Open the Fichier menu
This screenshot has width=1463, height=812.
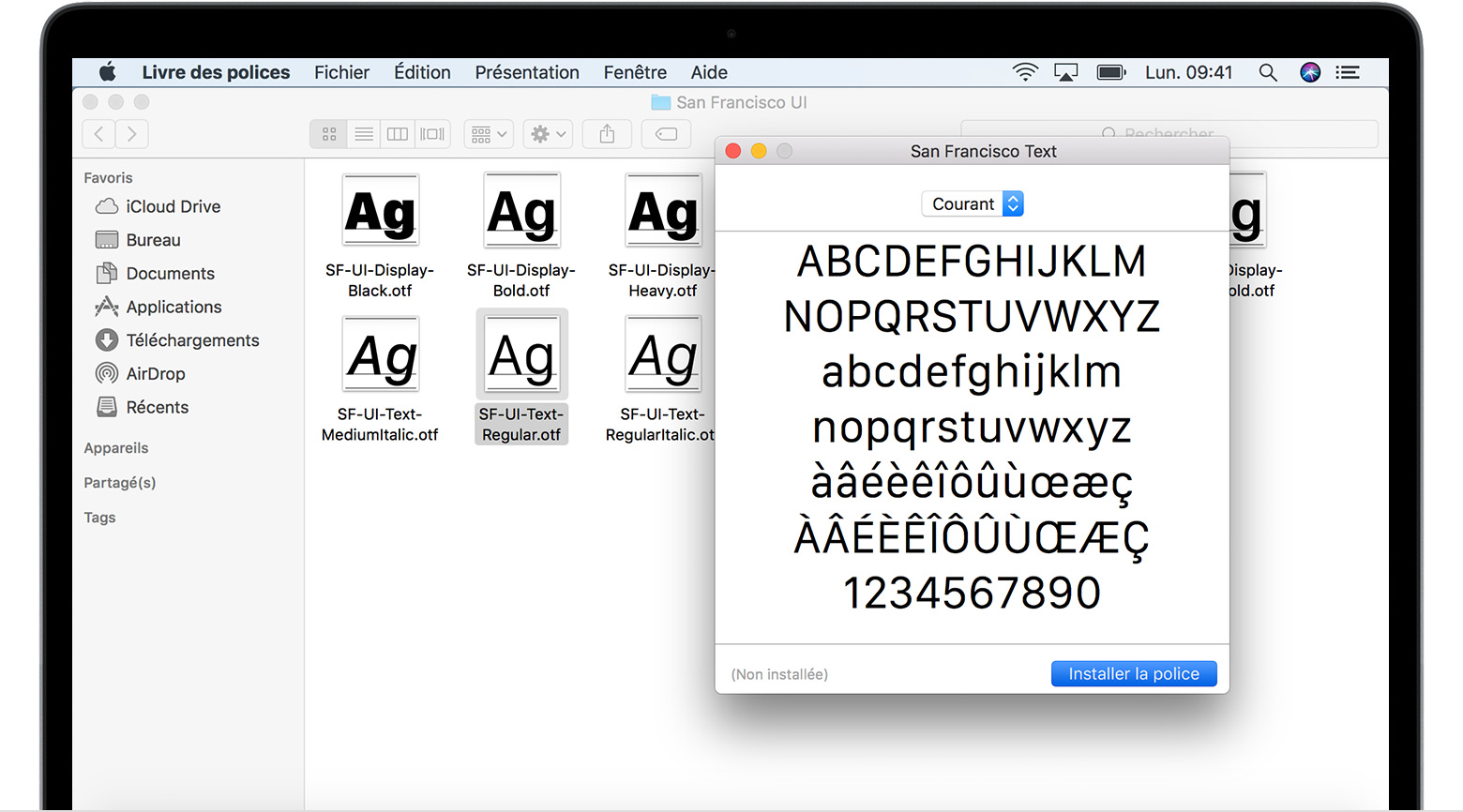coord(341,72)
